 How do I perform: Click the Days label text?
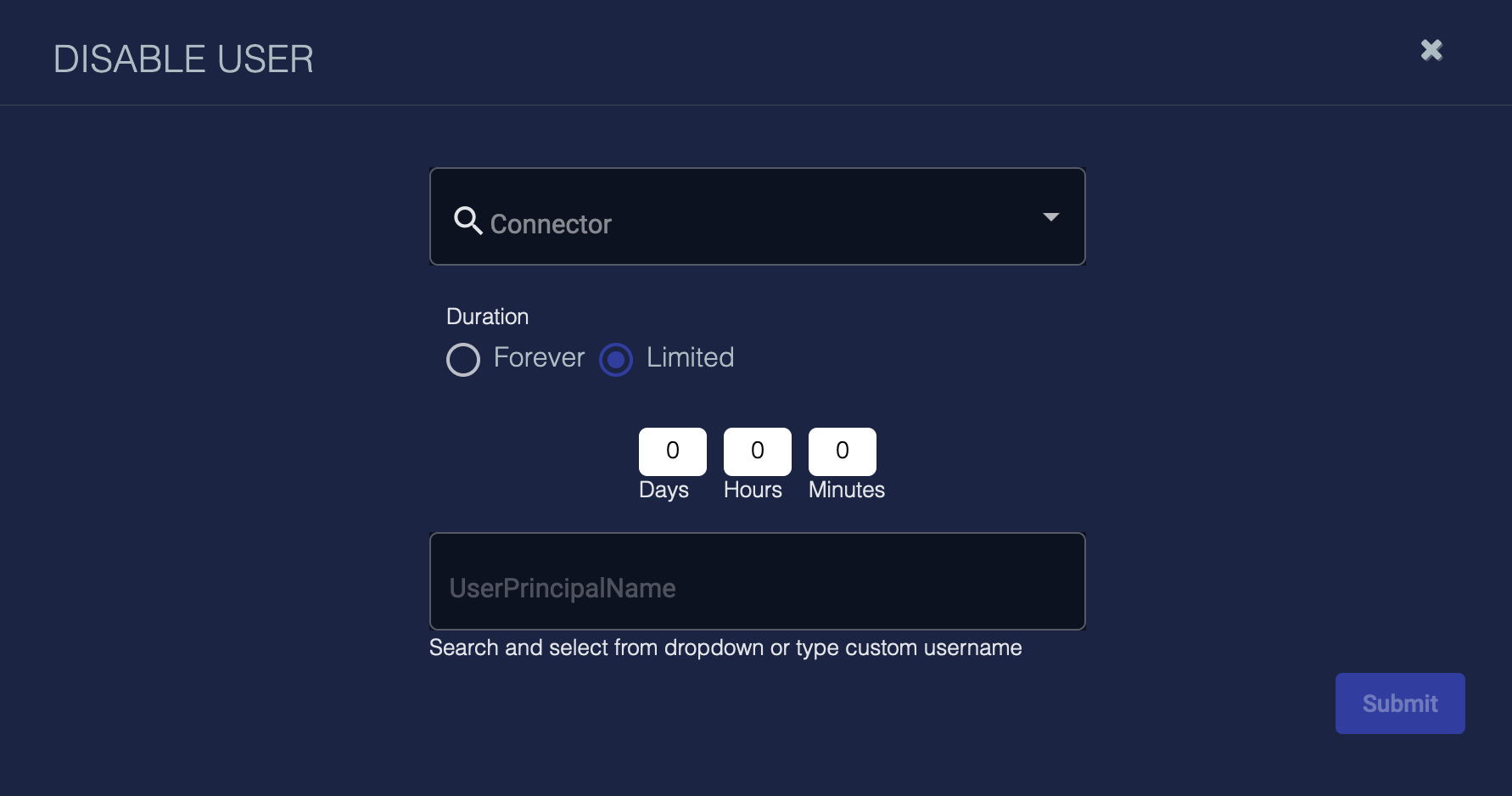664,490
